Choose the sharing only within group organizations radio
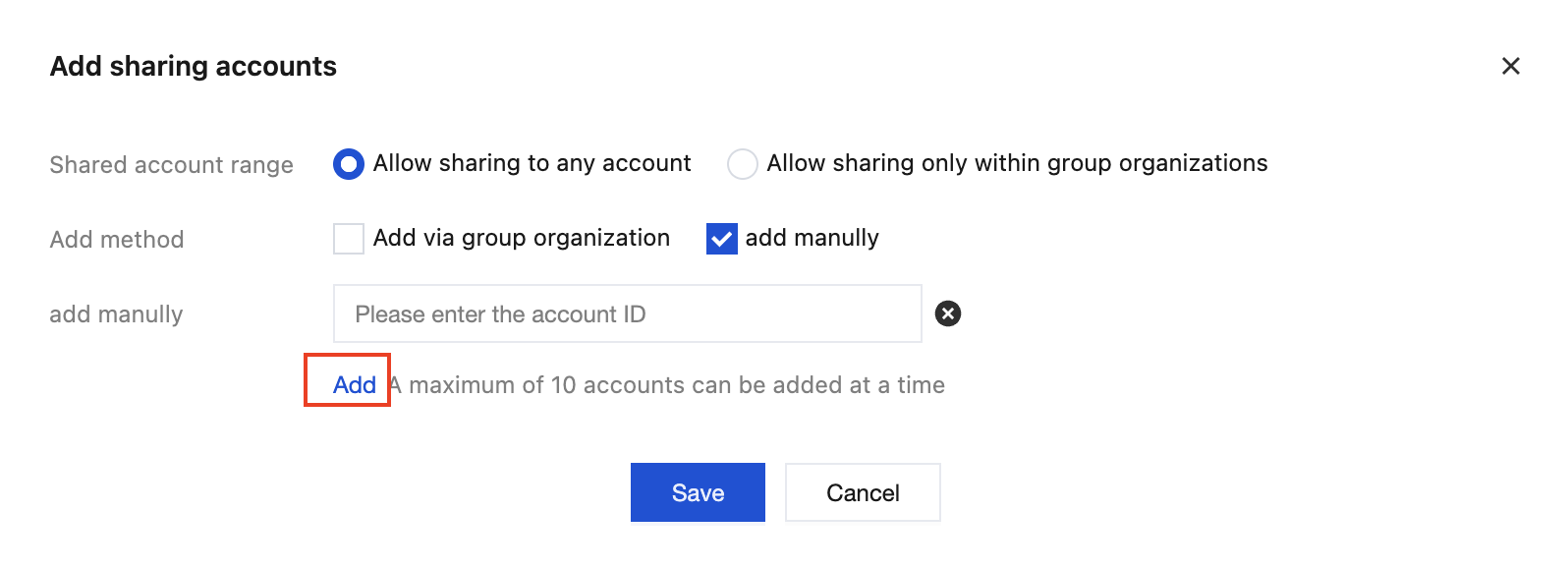Image resolution: width=1568 pixels, height=568 pixels. [x=742, y=164]
